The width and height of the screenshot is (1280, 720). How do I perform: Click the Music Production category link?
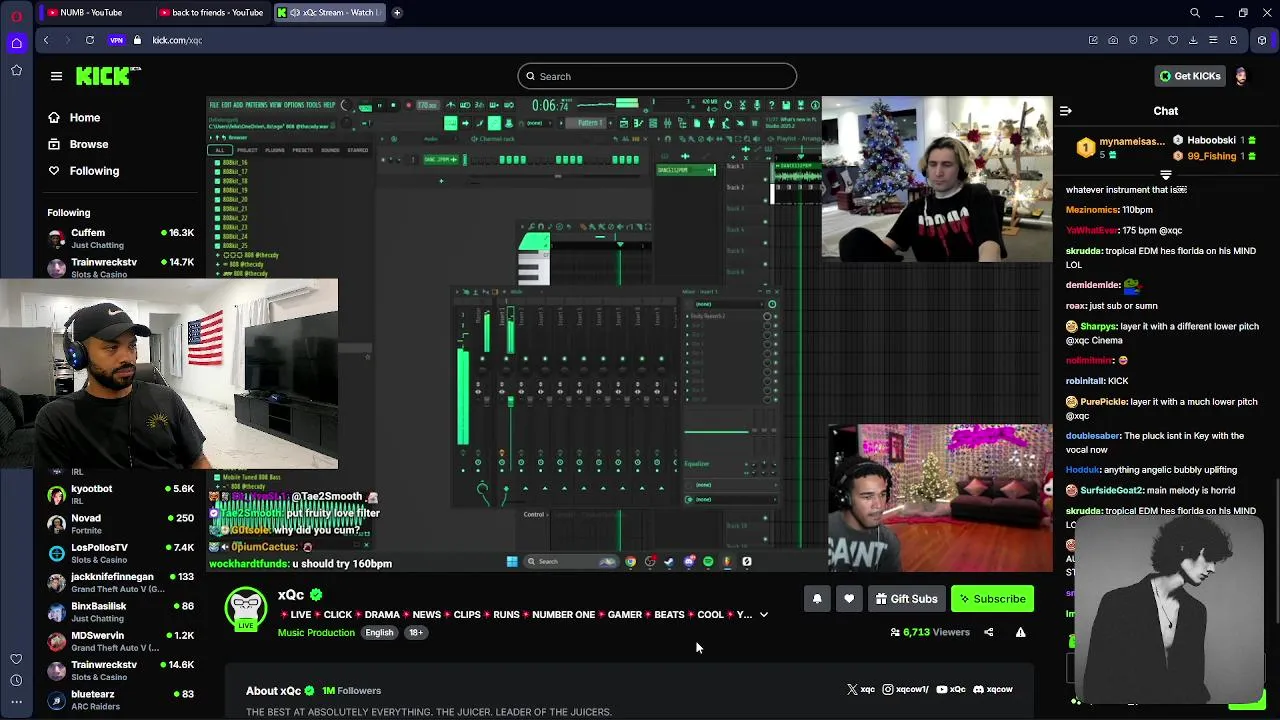pyautogui.click(x=316, y=632)
